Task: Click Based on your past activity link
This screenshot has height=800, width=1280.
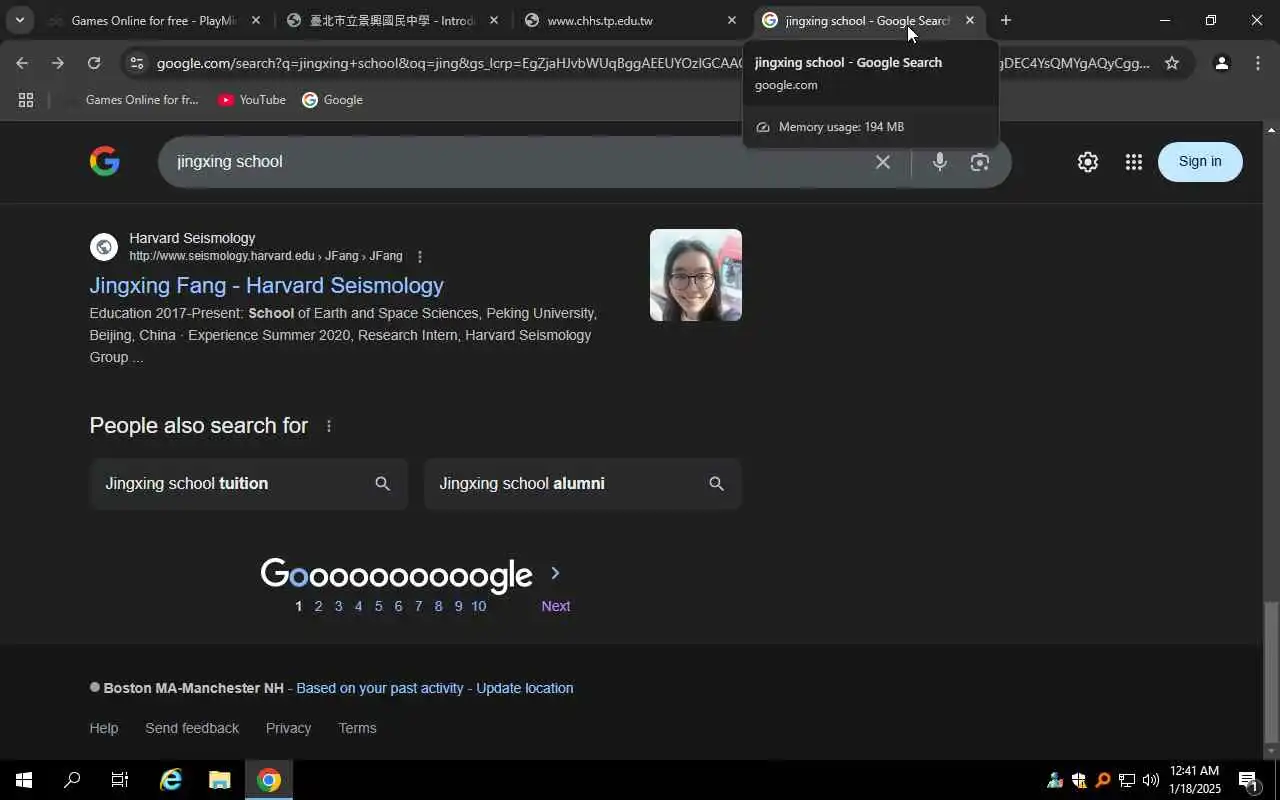Action: (380, 688)
